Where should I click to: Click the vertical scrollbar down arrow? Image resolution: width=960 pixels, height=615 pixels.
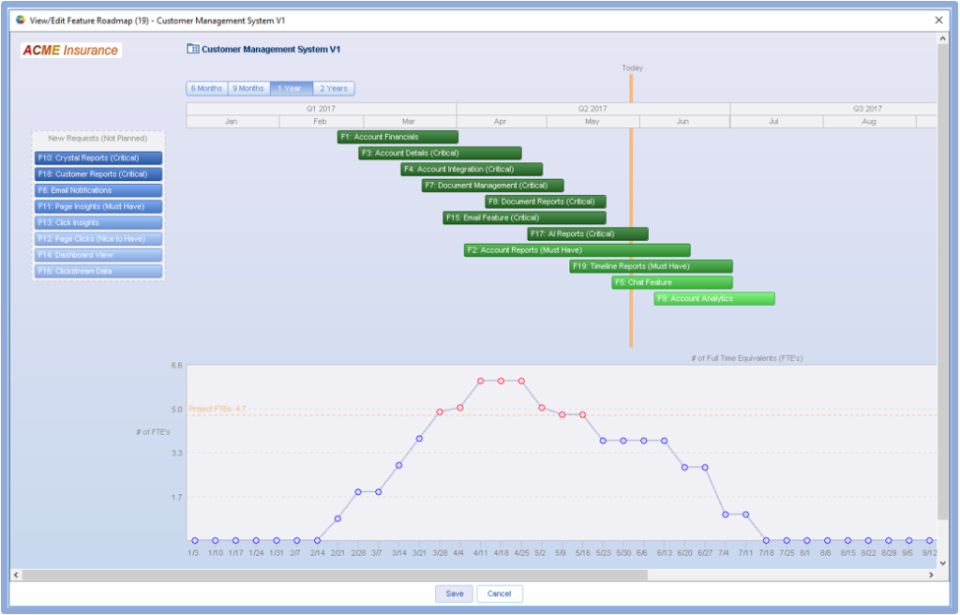tap(943, 564)
